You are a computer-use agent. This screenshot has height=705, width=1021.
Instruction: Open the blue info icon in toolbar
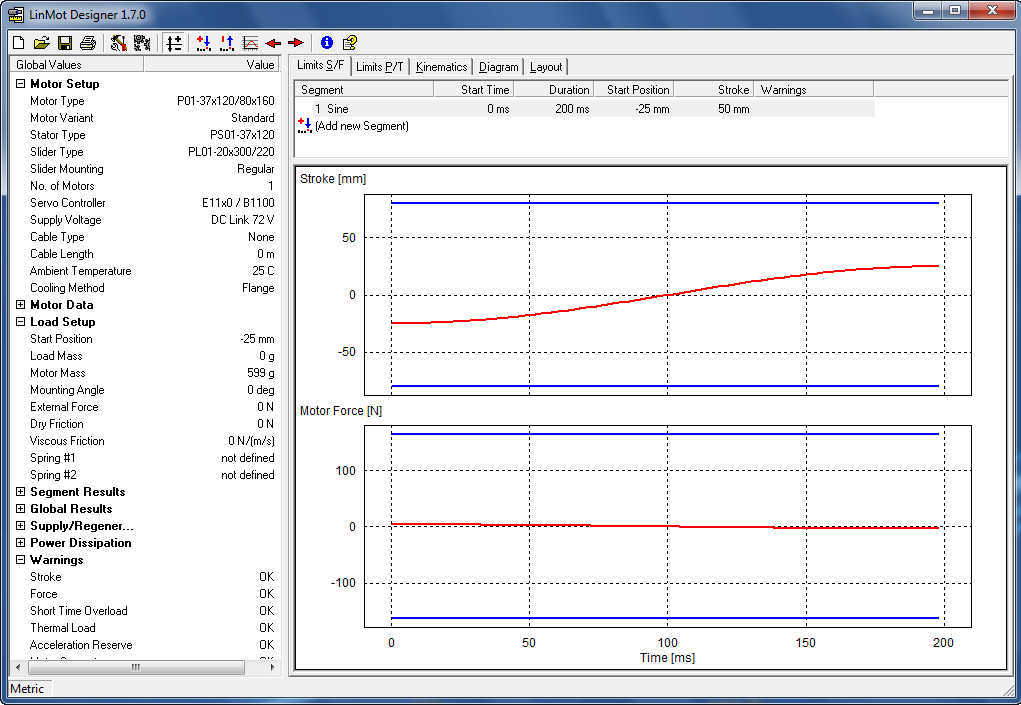(326, 43)
